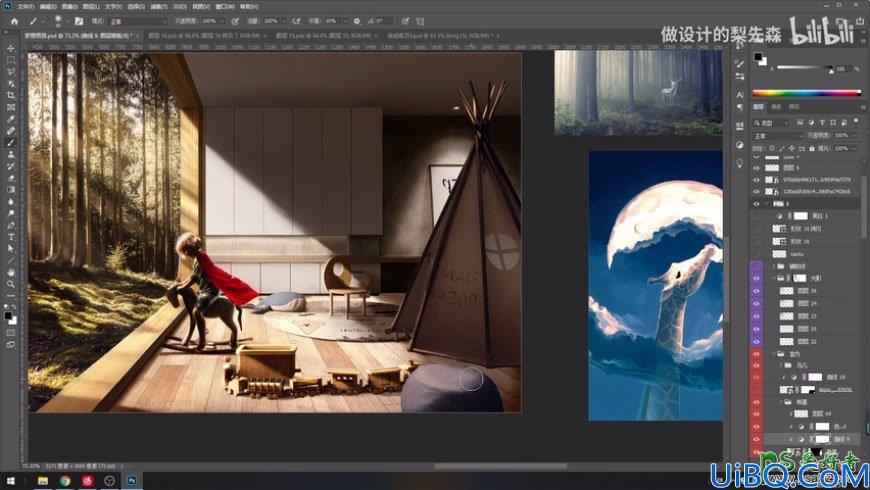Open the Character (A) panel icon

pos(739,94)
